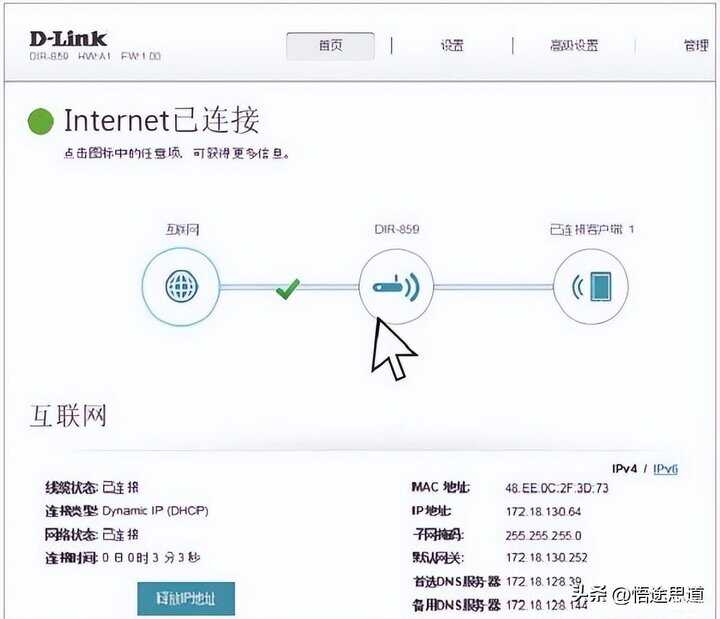
Task: Switch to the IPv6 view
Action: (665, 469)
